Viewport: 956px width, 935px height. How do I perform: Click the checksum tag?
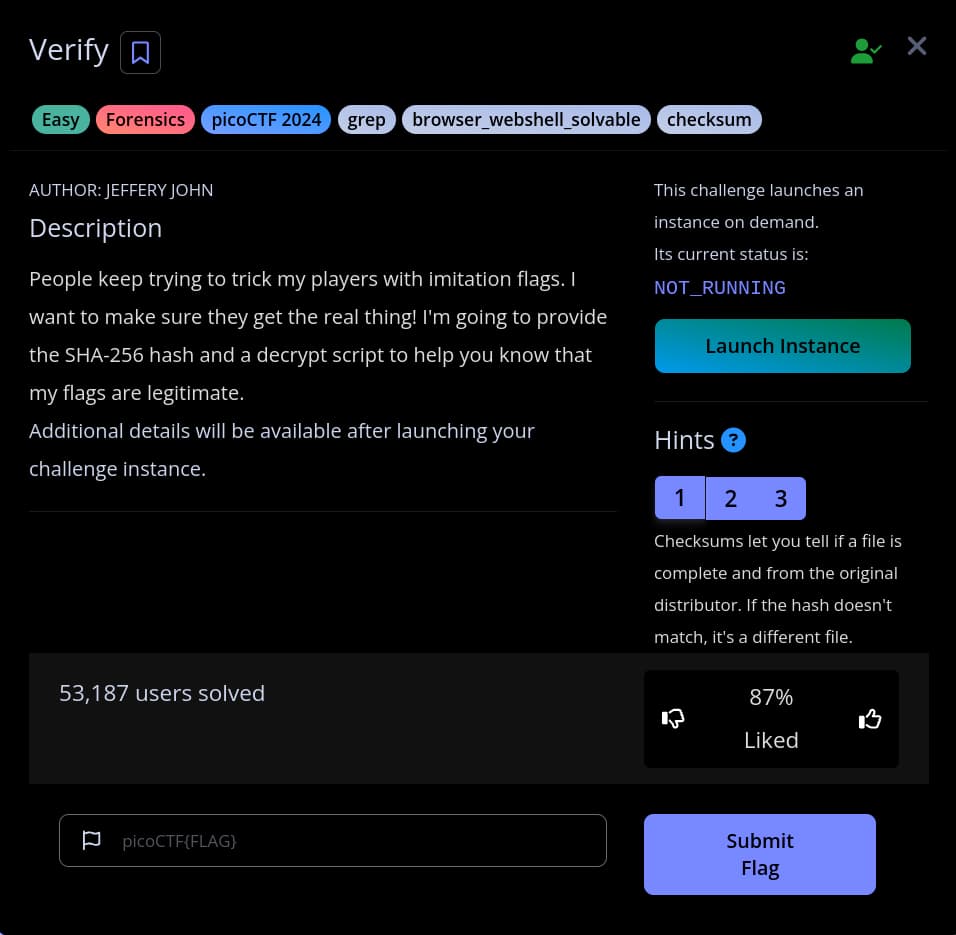(709, 120)
